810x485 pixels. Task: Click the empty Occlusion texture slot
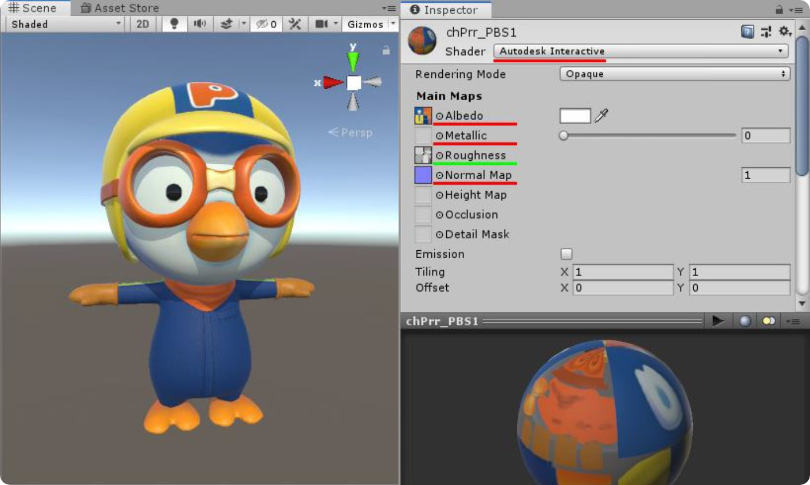423,214
